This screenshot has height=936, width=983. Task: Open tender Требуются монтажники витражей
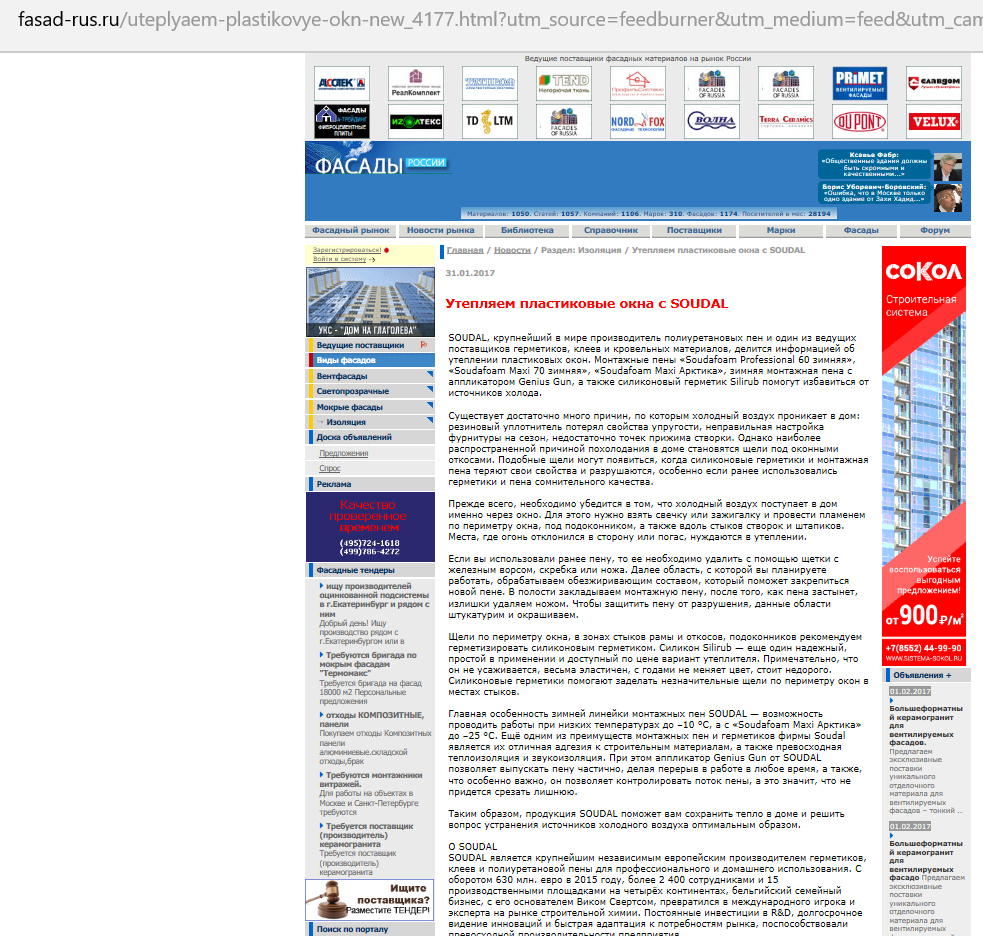371,779
